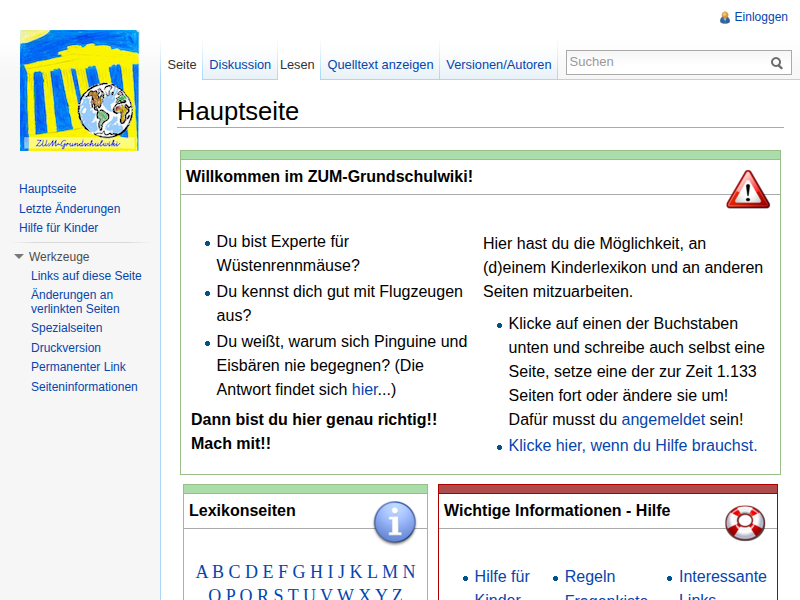Click the blue info icon in Lexikonseiten
The width and height of the screenshot is (800, 600).
395,522
